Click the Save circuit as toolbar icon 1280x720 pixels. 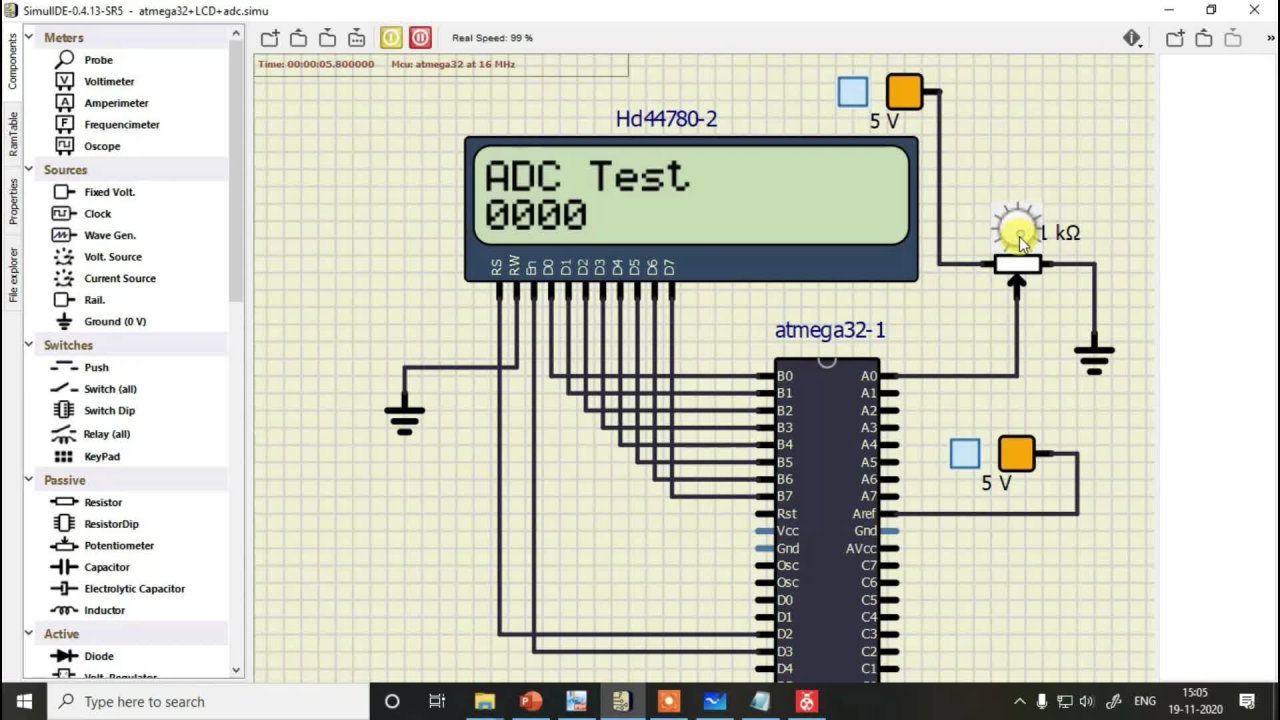pyautogui.click(x=356, y=38)
